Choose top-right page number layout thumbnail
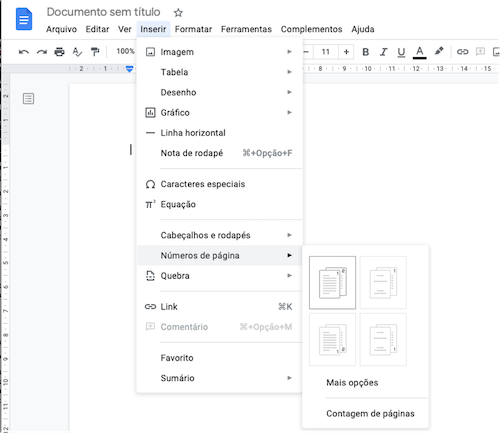Screen dimensions: 500x433 383,283
